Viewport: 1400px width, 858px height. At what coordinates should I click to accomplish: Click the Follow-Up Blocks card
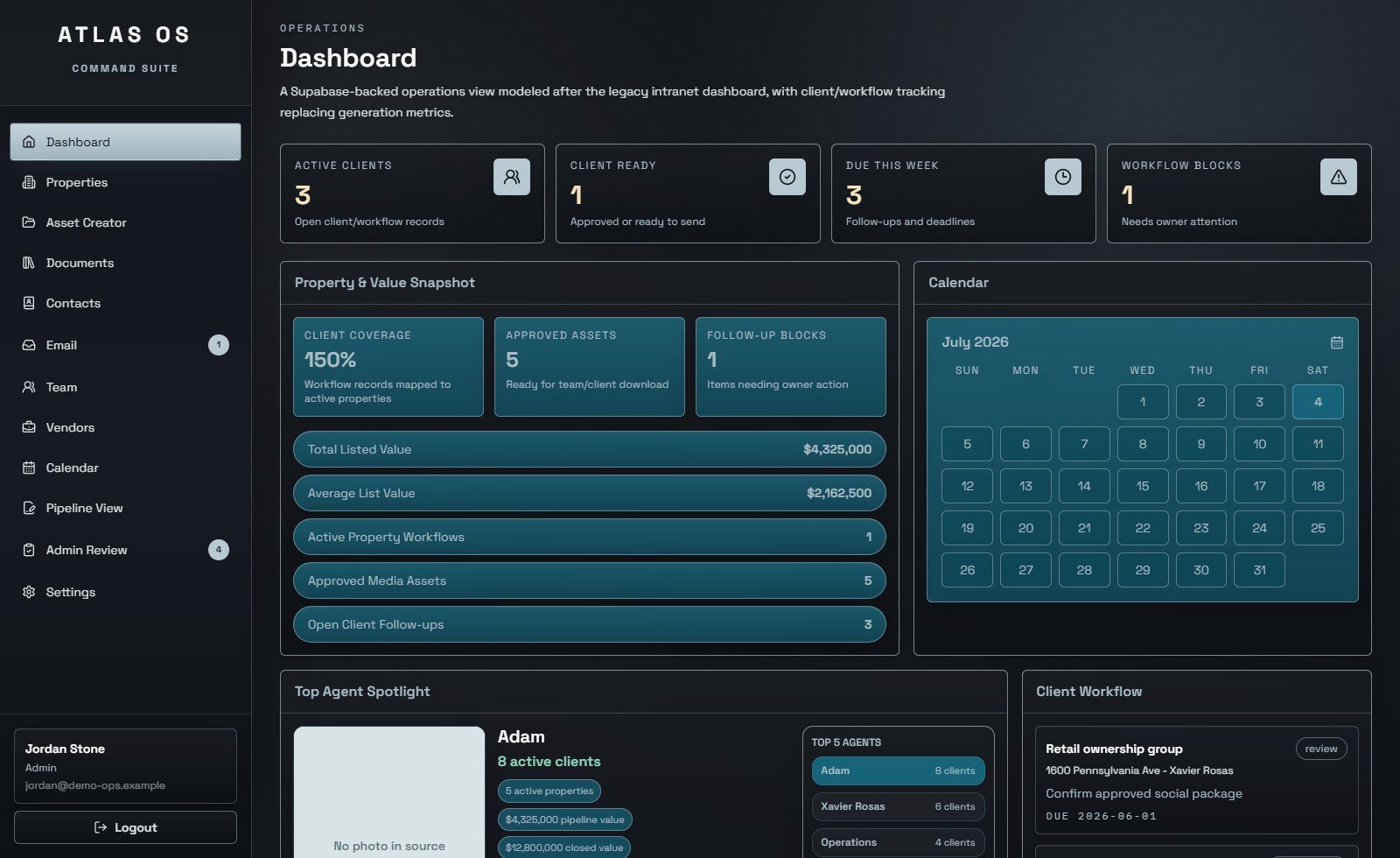791,367
